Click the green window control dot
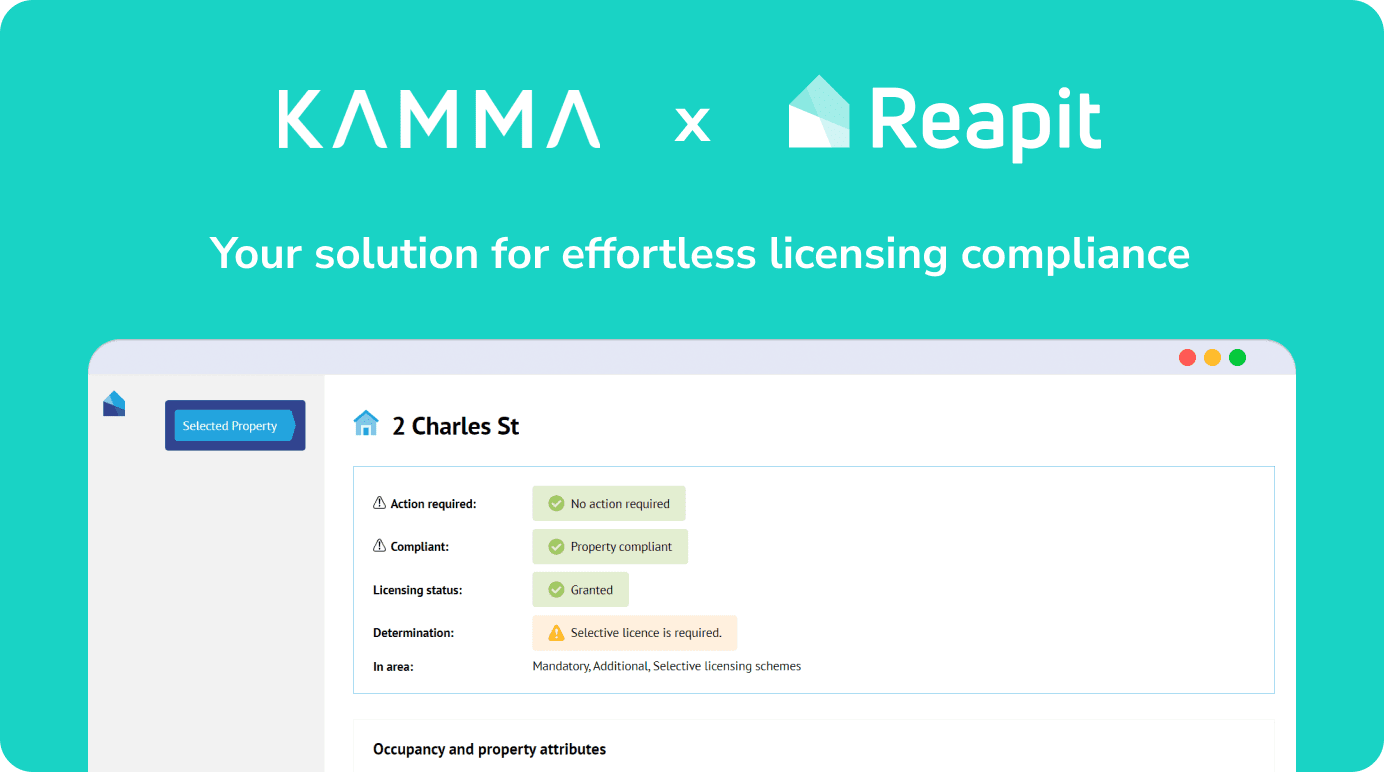1384x772 pixels. [1238, 358]
